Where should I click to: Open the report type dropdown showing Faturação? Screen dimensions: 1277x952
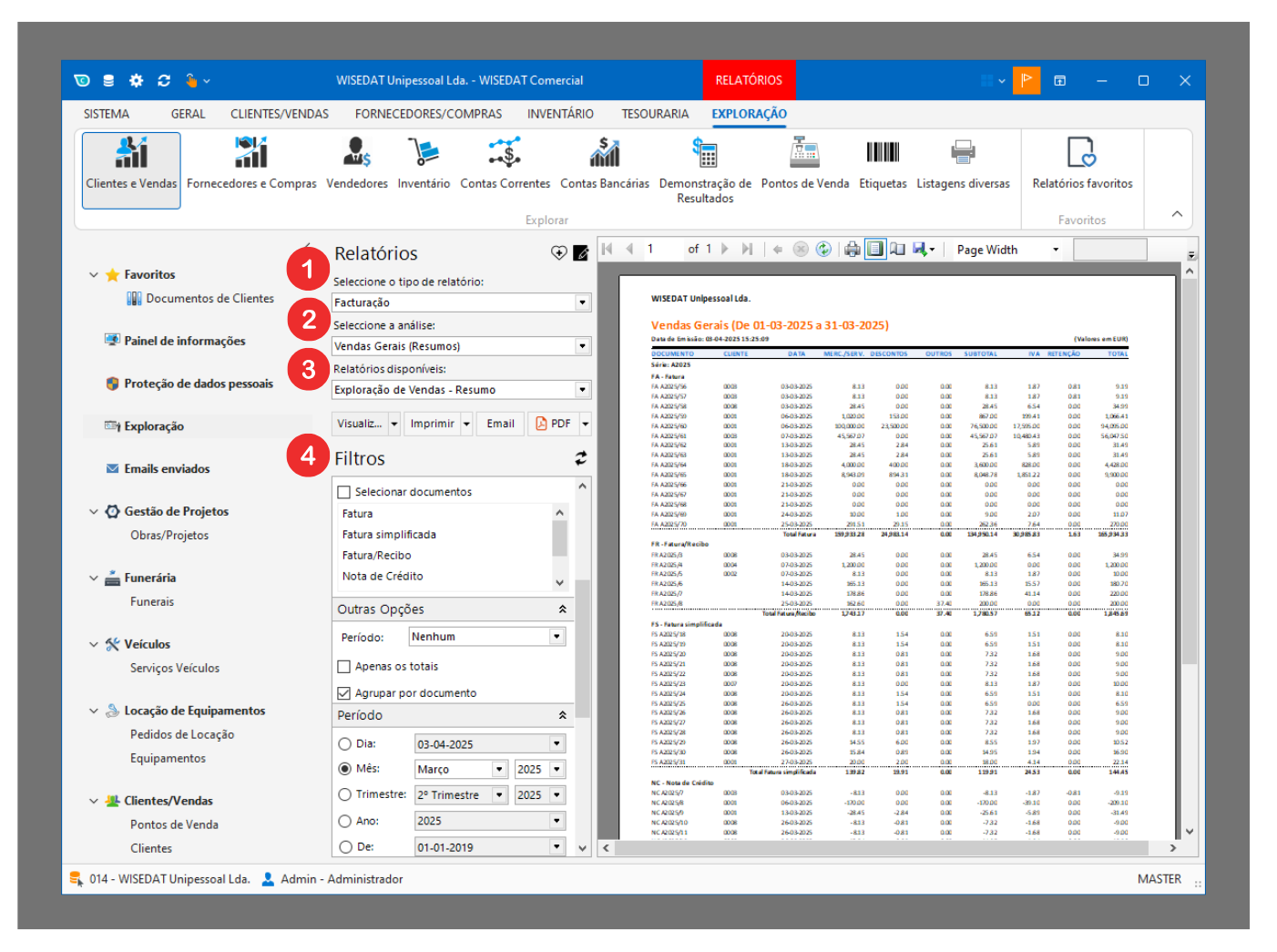(582, 302)
